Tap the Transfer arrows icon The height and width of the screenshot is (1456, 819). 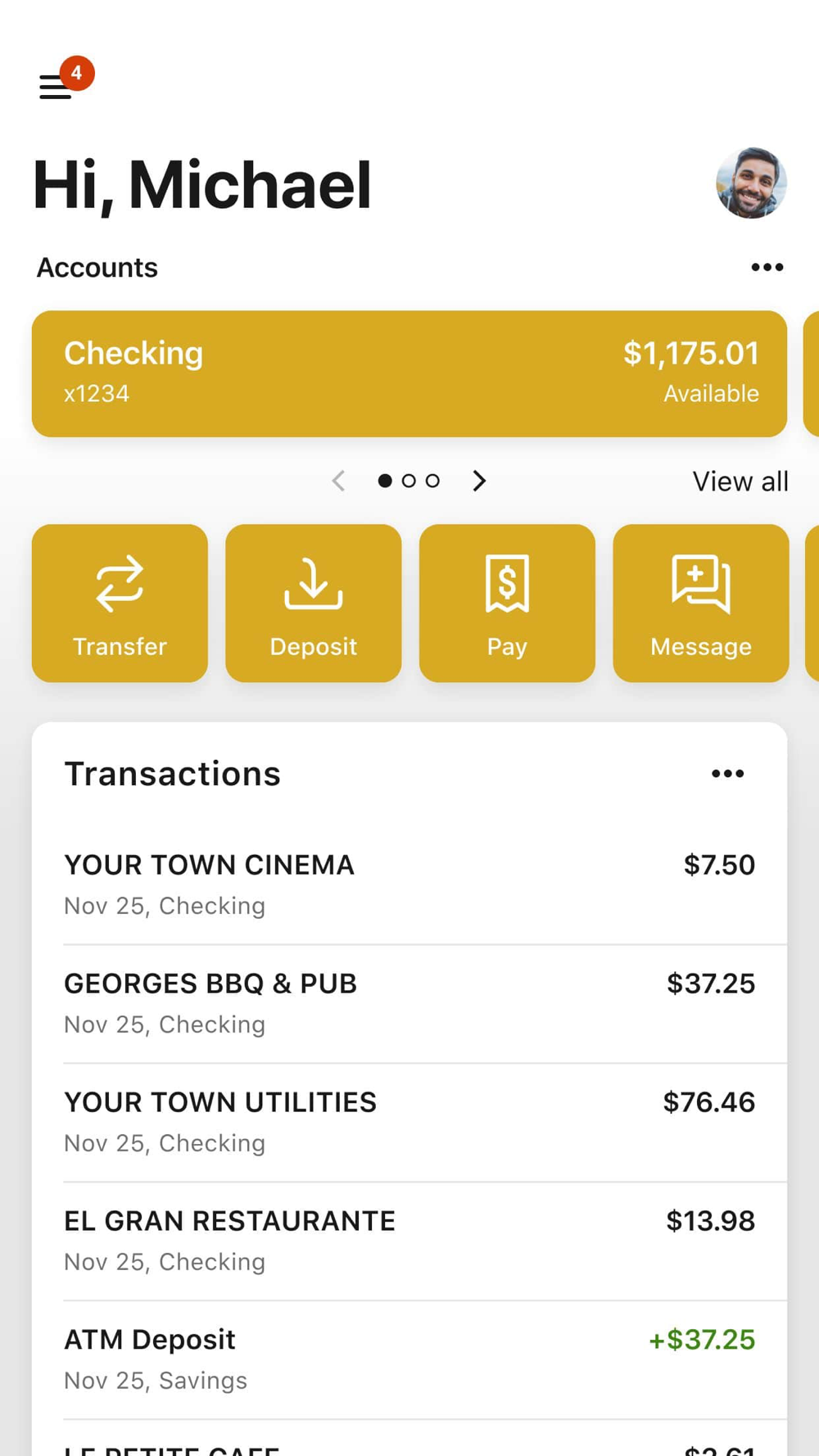(120, 584)
